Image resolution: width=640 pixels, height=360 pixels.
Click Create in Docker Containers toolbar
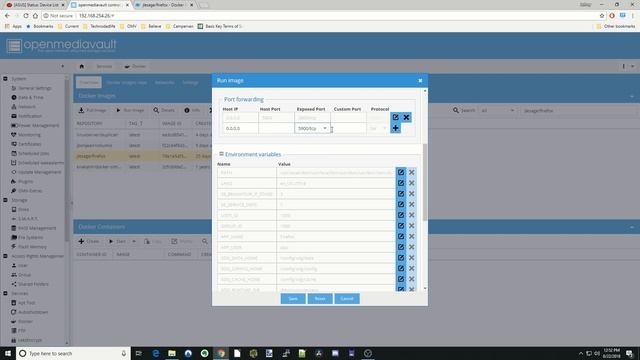[89, 241]
